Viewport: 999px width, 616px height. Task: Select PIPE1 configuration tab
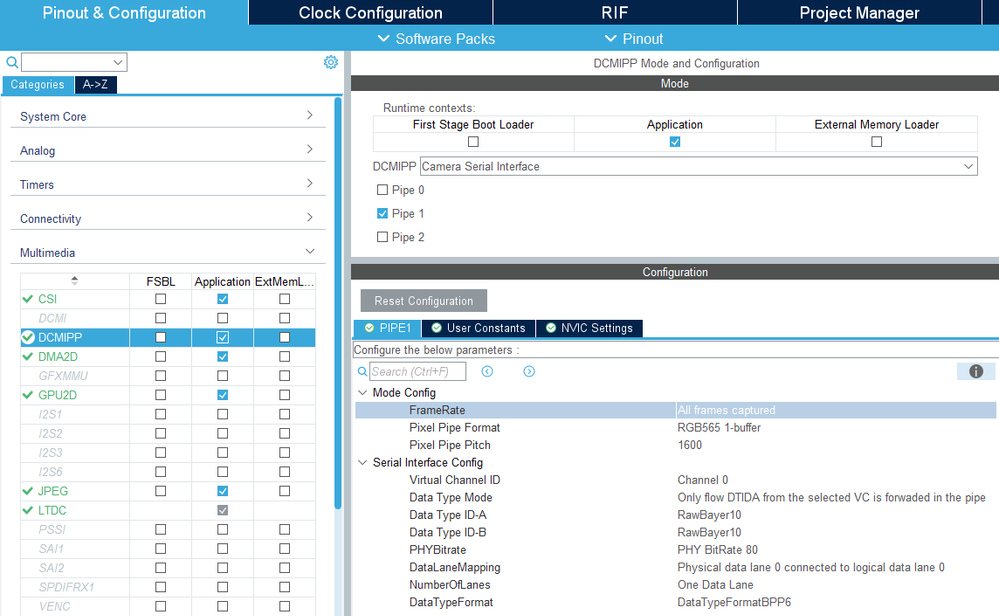[387, 328]
